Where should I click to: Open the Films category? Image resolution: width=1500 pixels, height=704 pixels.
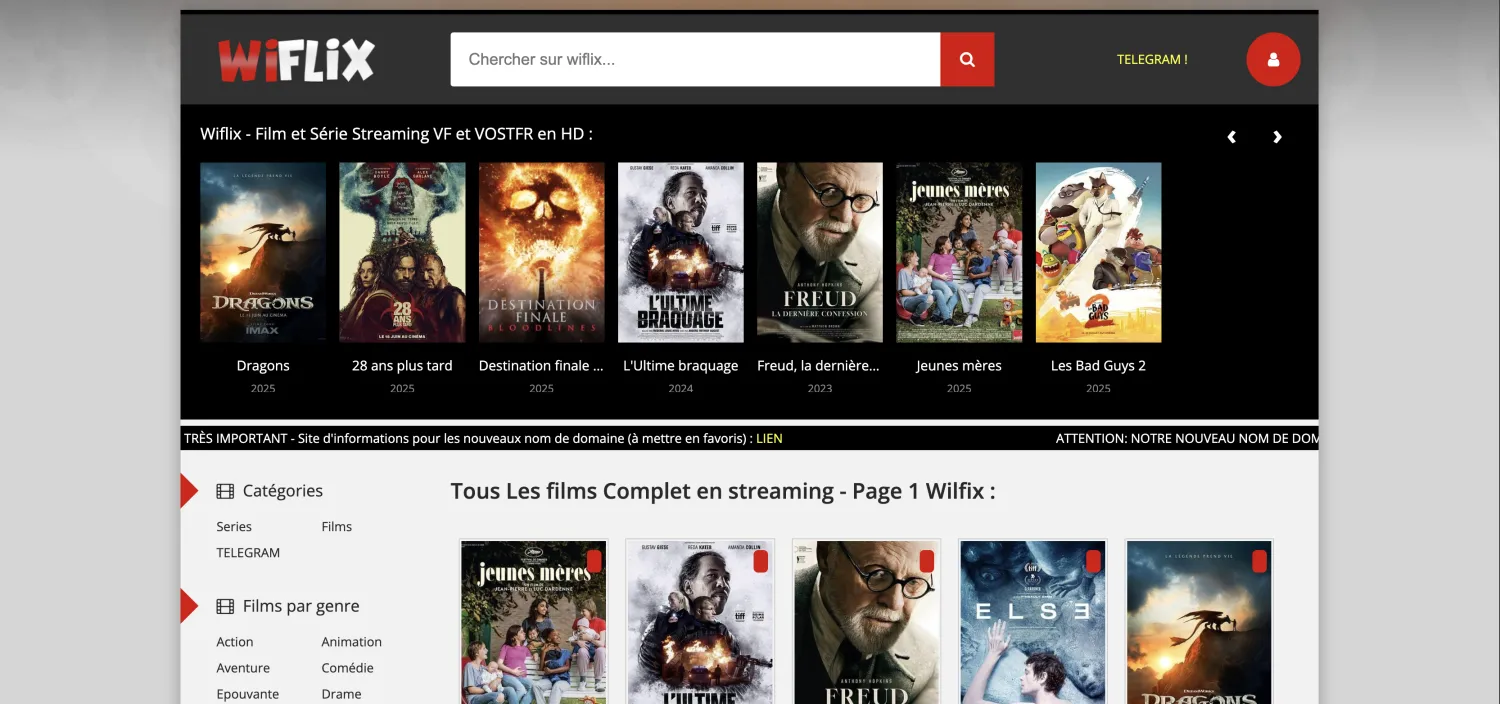point(337,527)
